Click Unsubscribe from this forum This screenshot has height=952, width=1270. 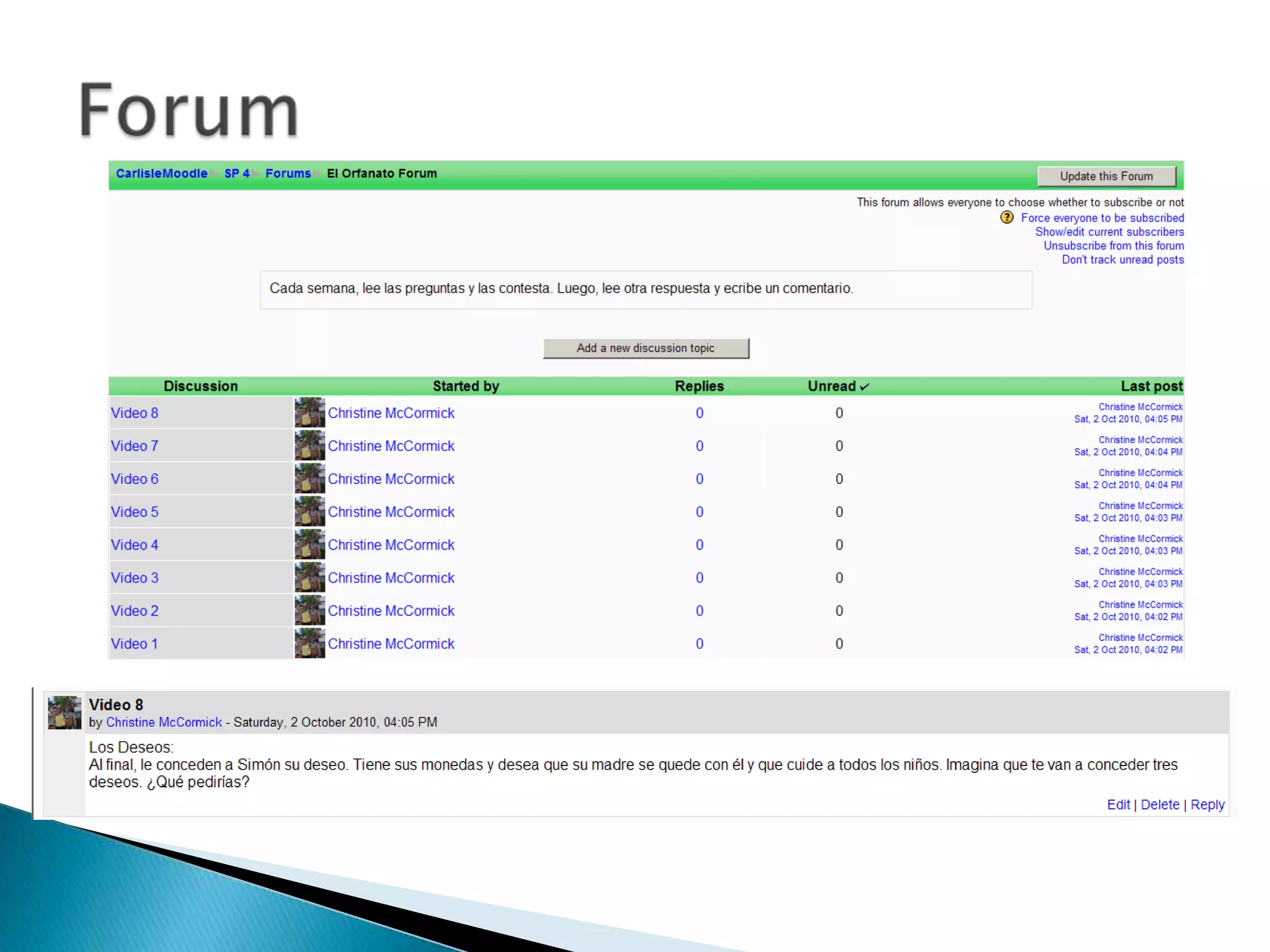click(x=1113, y=246)
